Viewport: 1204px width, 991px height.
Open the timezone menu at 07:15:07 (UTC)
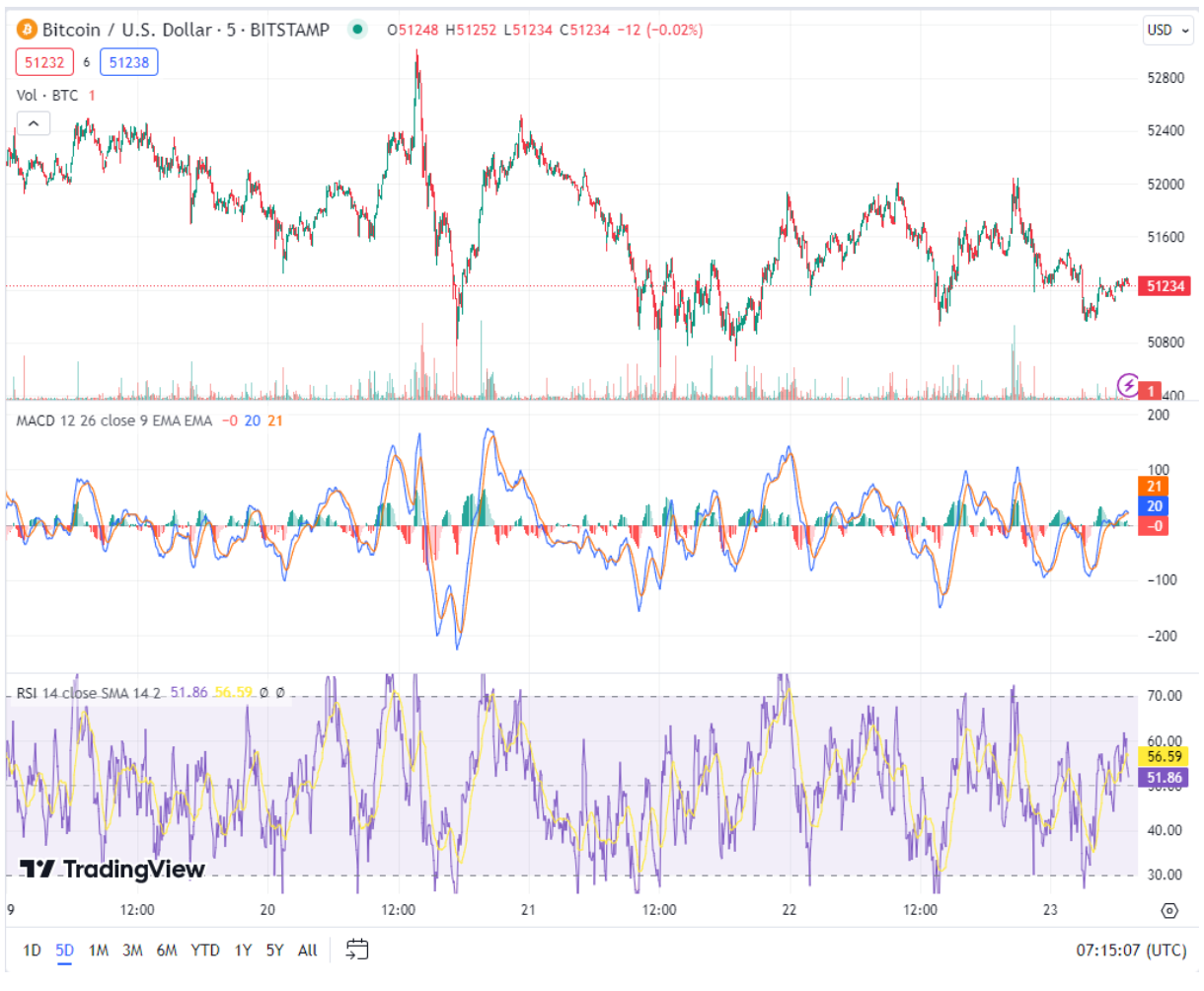click(x=1131, y=950)
